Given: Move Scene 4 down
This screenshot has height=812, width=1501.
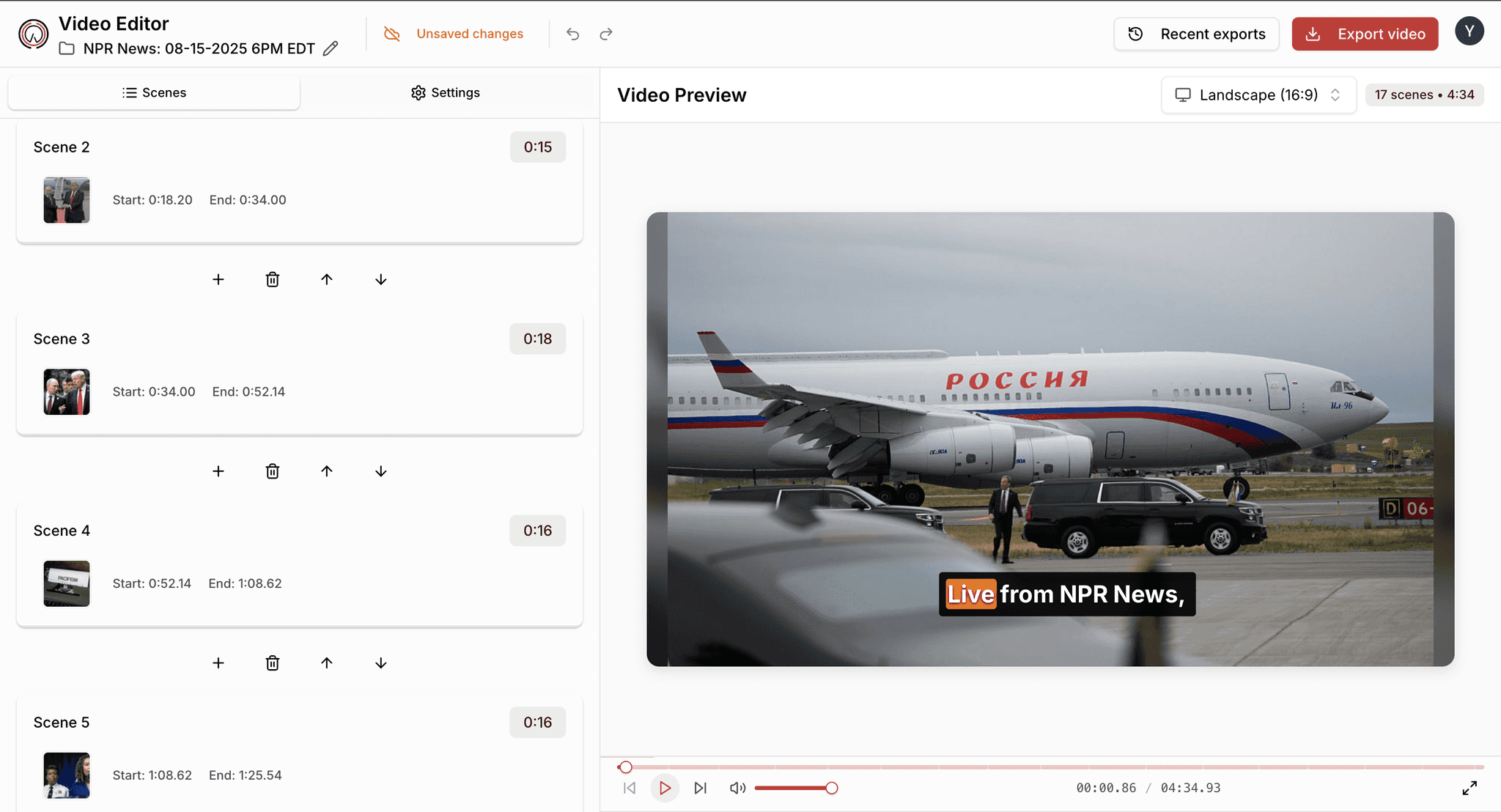Looking at the screenshot, I should (x=381, y=663).
